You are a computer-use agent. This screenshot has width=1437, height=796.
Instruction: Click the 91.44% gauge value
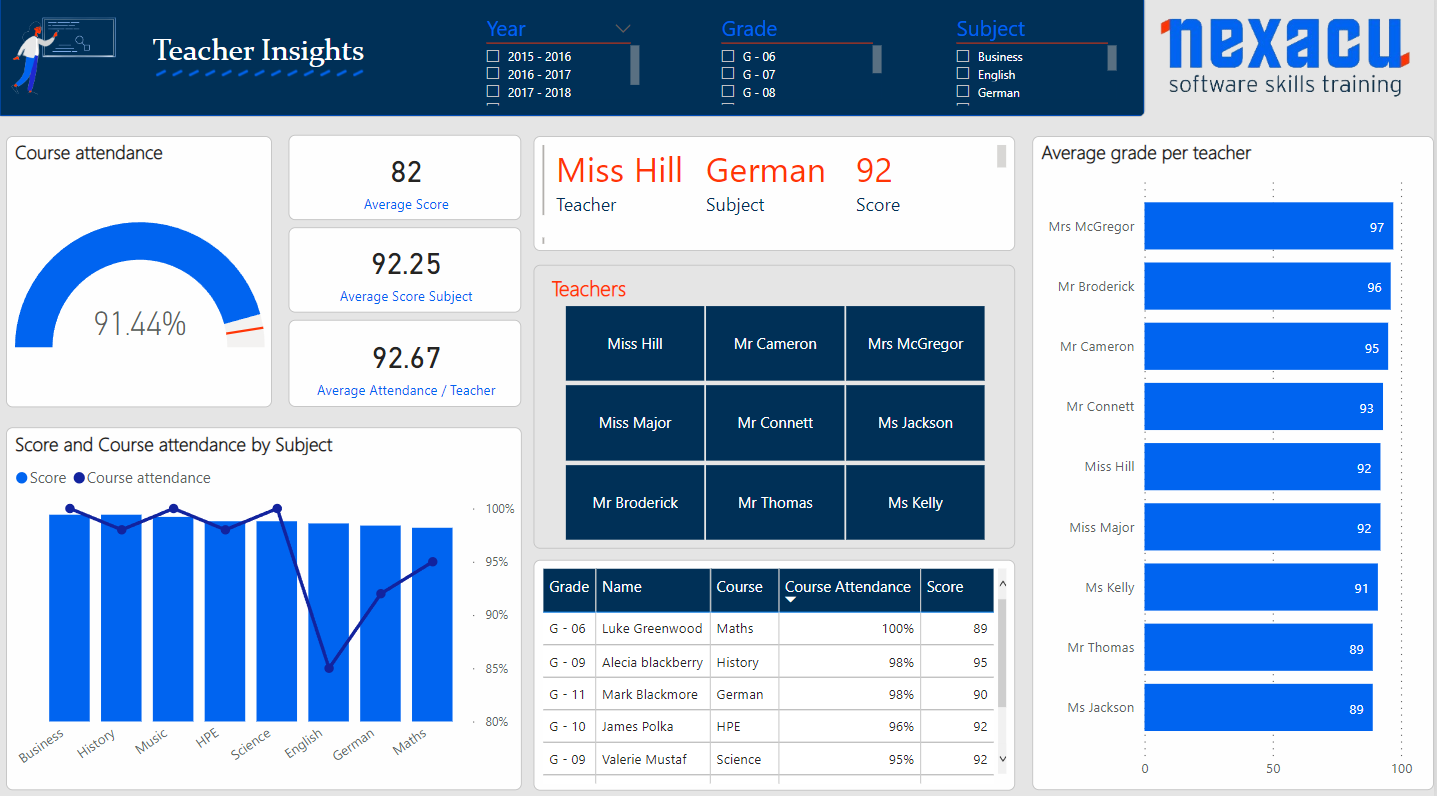(140, 323)
